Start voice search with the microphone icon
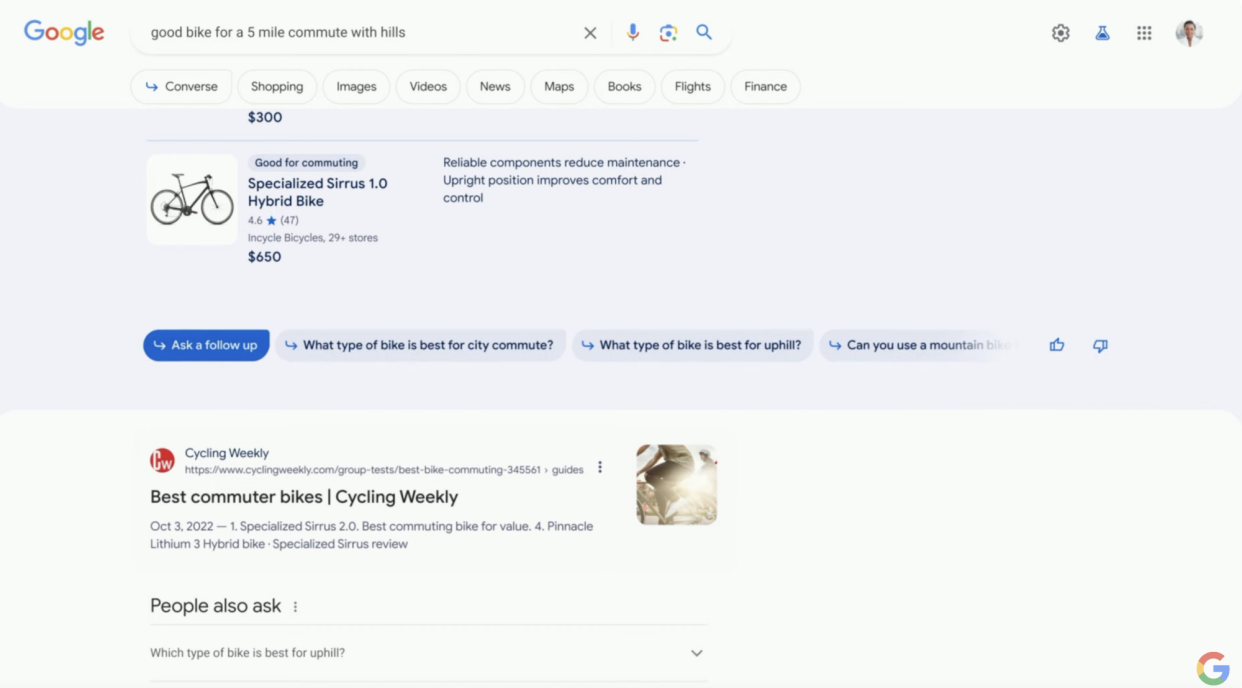The width and height of the screenshot is (1242, 688). (x=633, y=32)
